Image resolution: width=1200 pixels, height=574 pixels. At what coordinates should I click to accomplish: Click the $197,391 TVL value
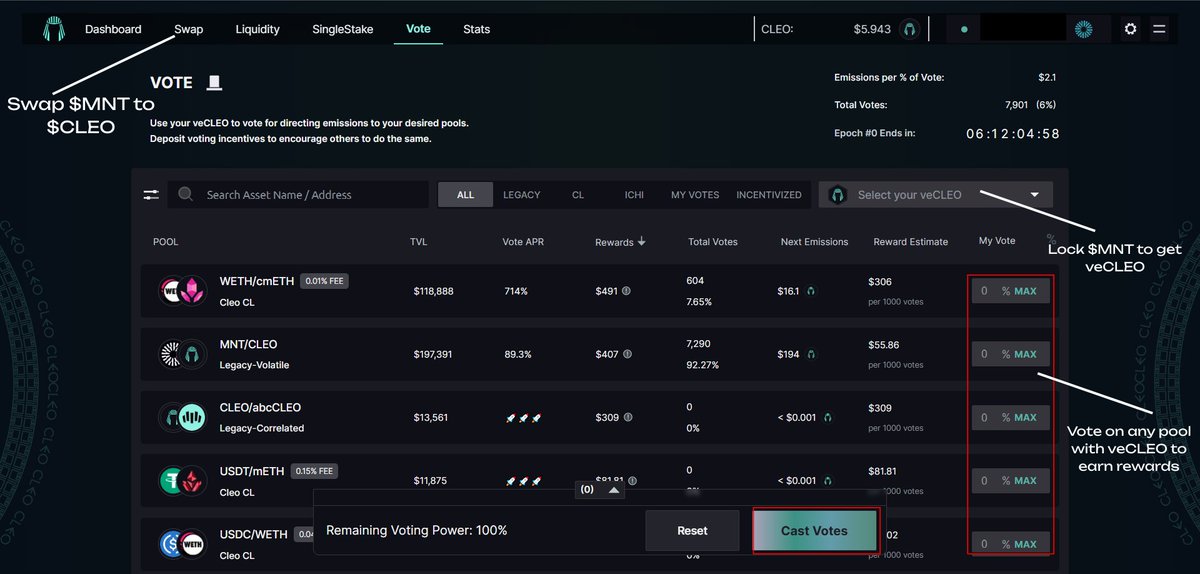(x=433, y=354)
